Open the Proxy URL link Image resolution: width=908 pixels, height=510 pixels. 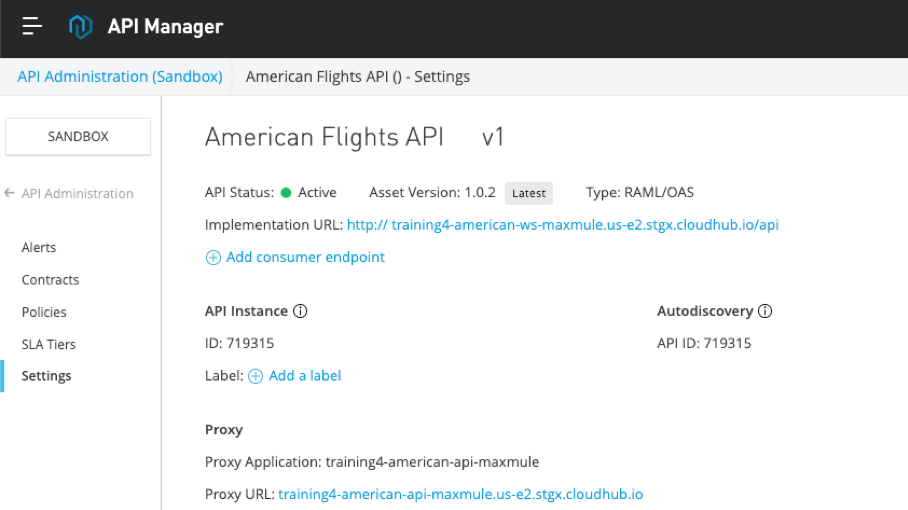point(460,494)
